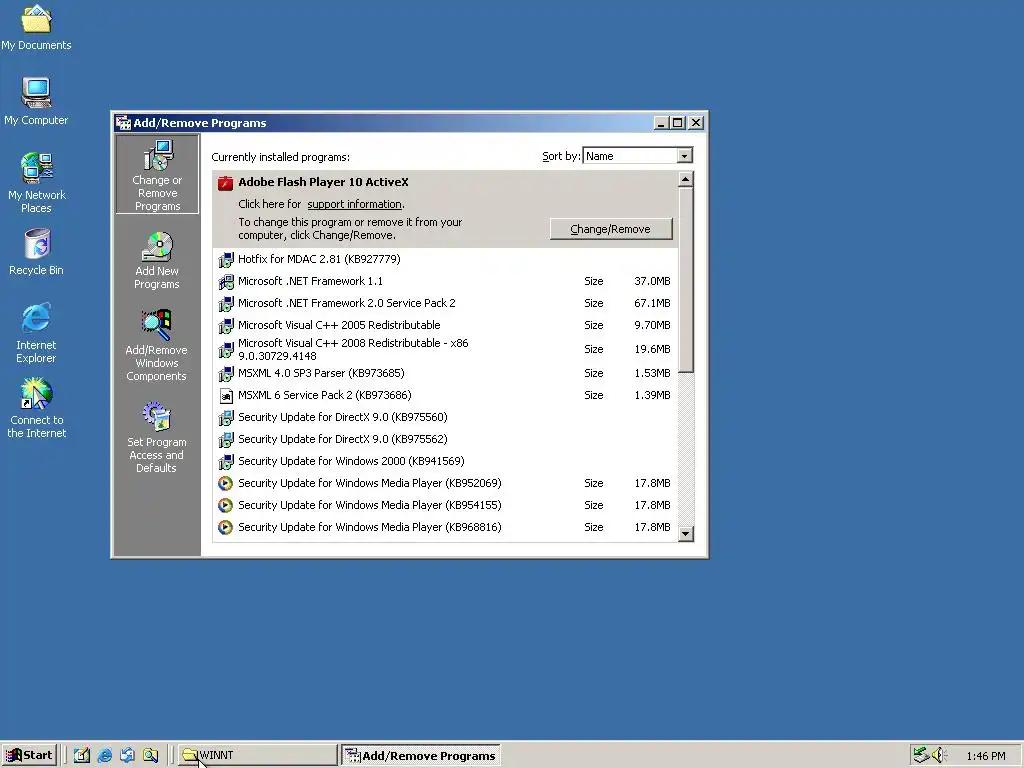Viewport: 1024px width, 768px height.
Task: Switch to the WINNT taskbar window
Action: pos(257,756)
